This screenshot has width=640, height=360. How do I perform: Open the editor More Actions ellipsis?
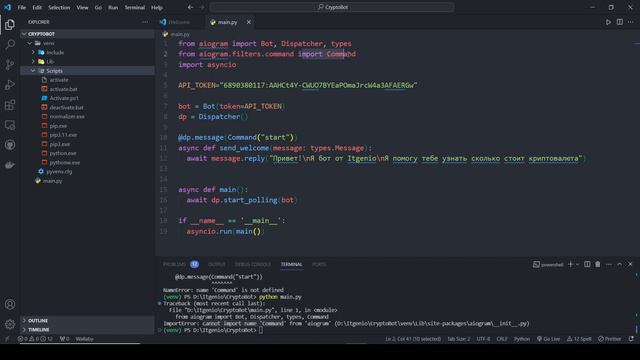tap(631, 22)
